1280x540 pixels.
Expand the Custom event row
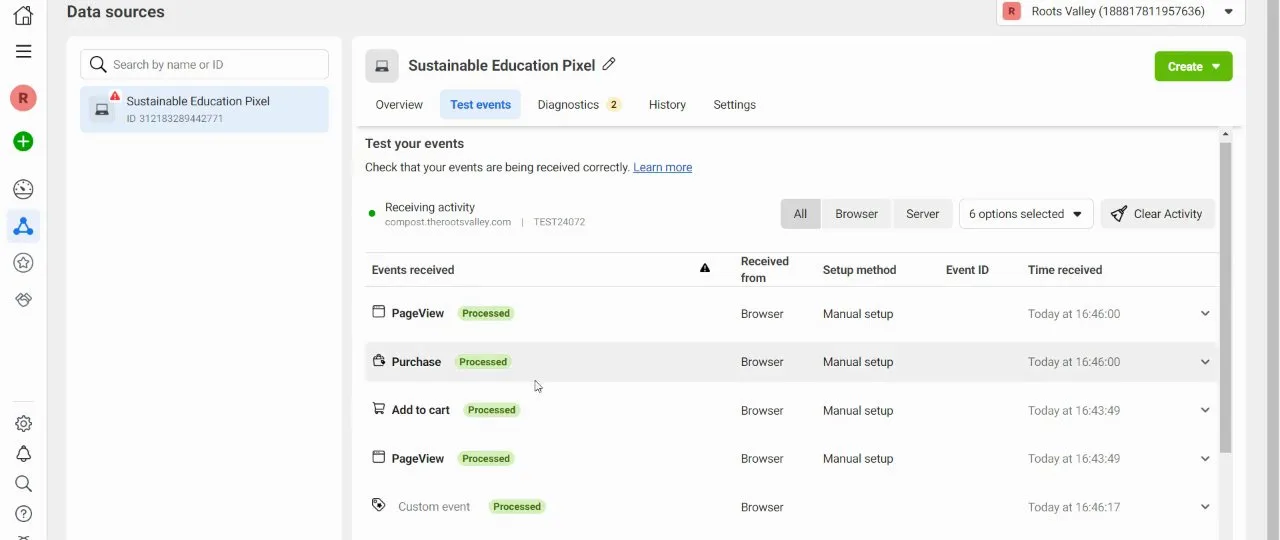(x=1205, y=507)
